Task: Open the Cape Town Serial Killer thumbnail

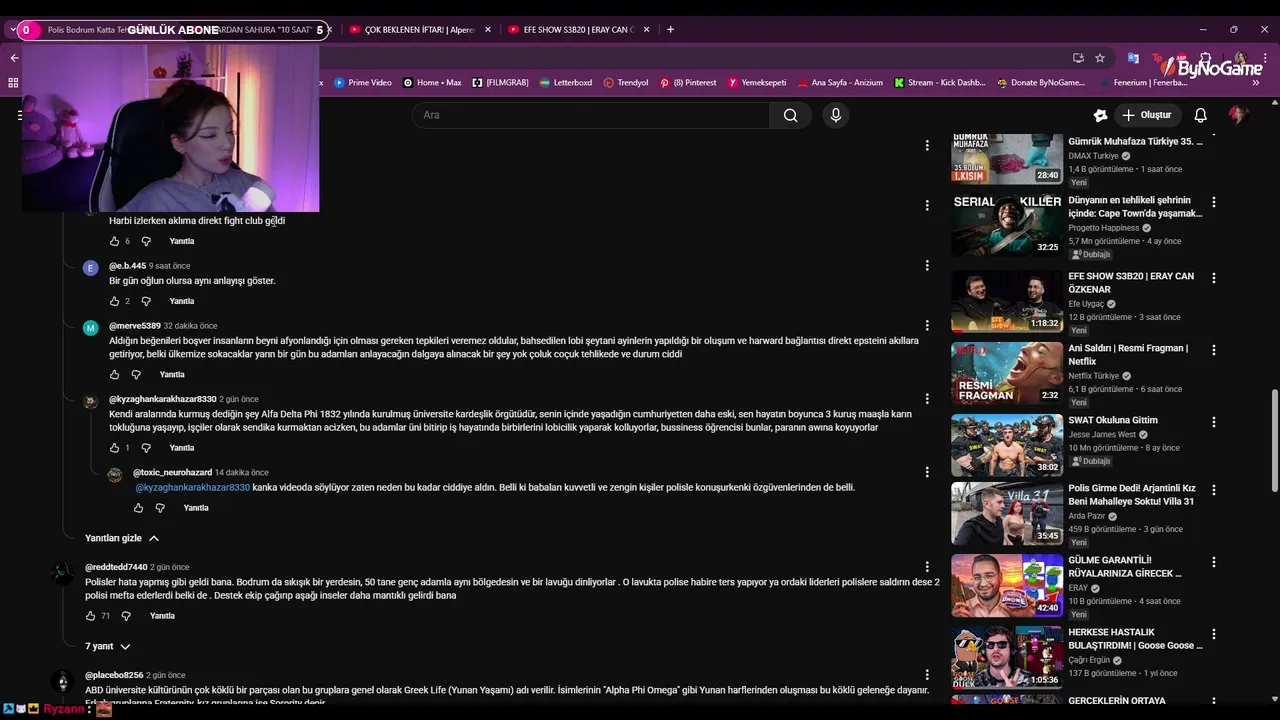Action: point(1007,225)
